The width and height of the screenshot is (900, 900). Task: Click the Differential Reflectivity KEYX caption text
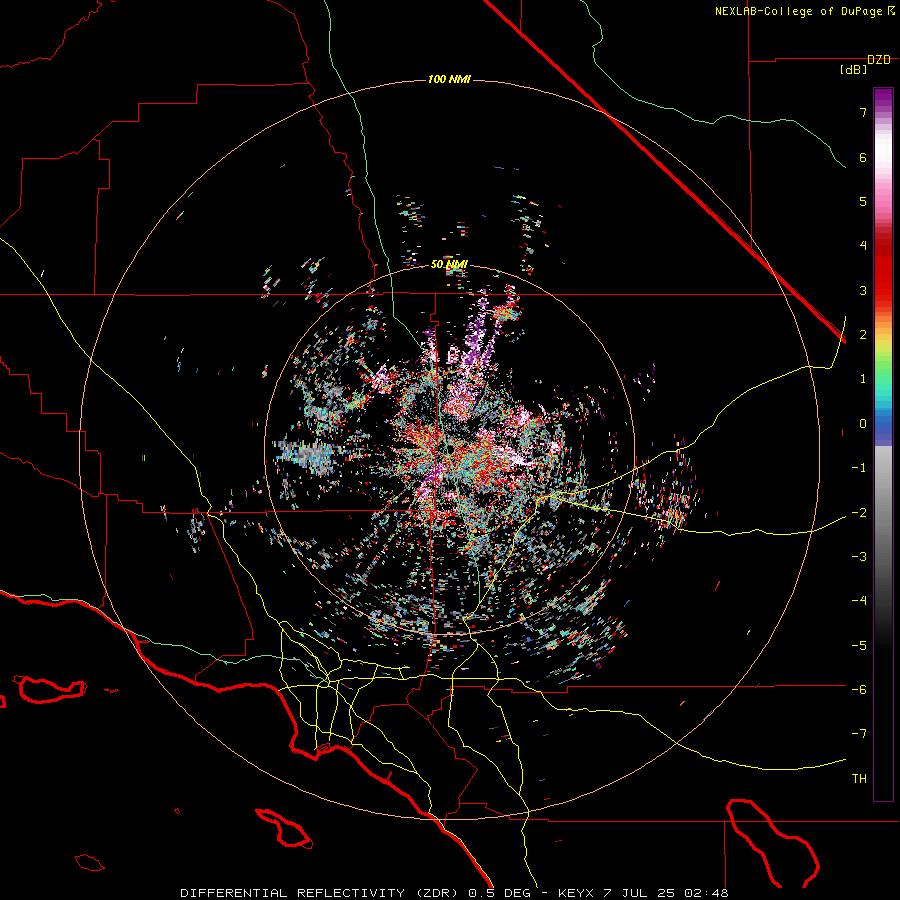coord(455,893)
